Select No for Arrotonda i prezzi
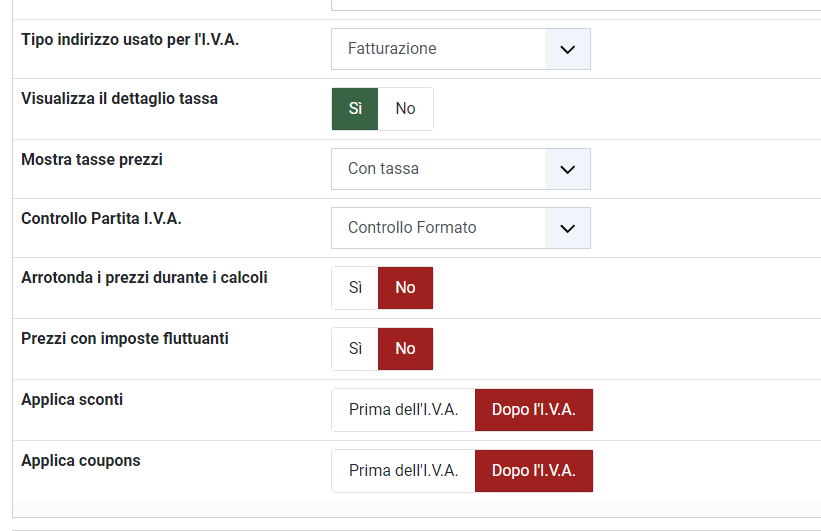821x531 pixels. (x=405, y=288)
